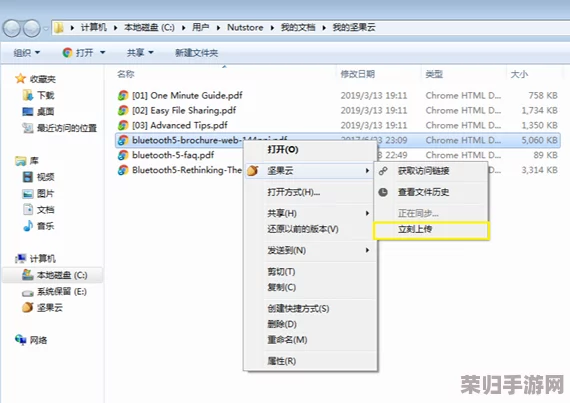
Task: Choose 删除(D) in context menu
Action: (310, 324)
